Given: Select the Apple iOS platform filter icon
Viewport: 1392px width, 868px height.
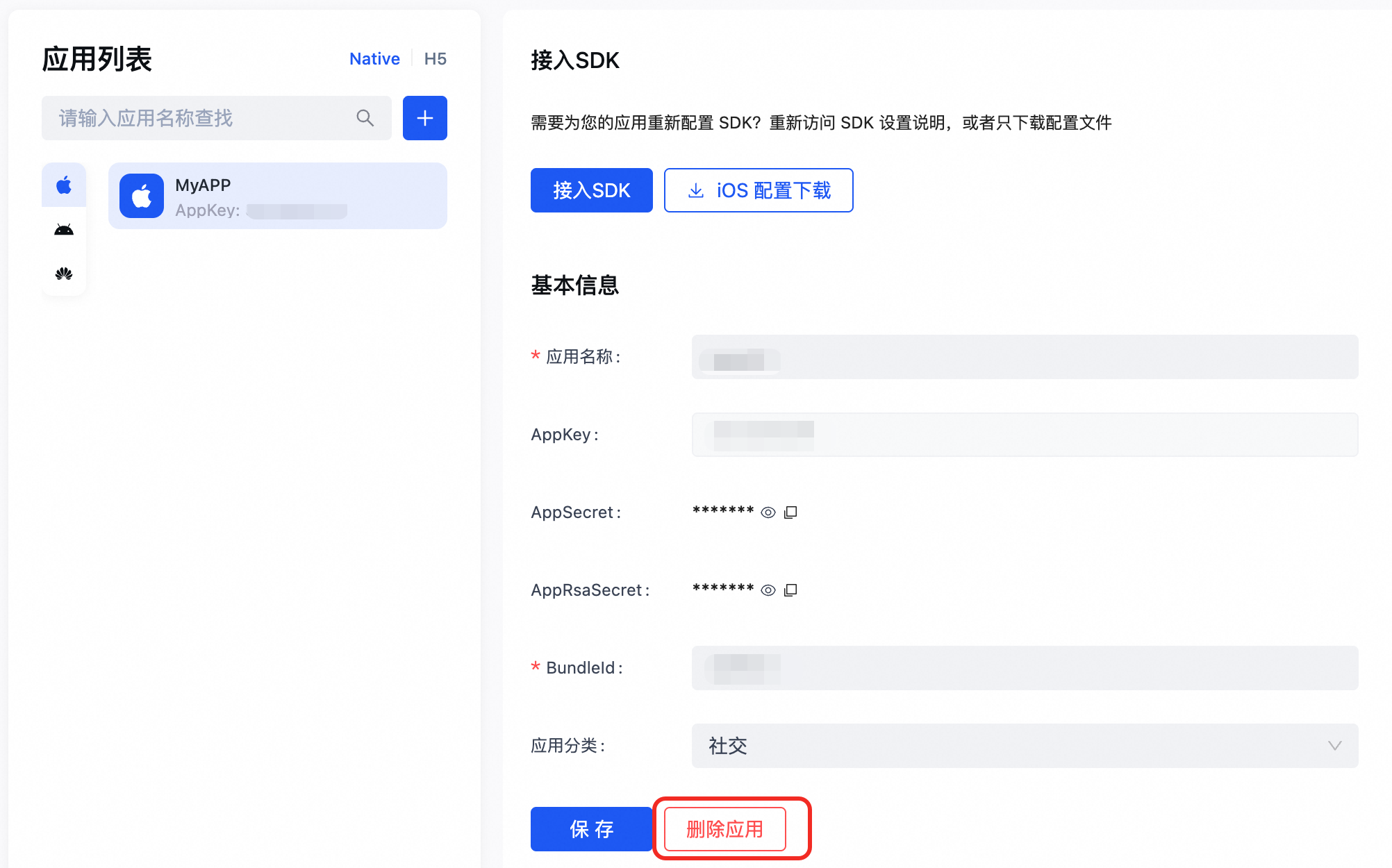Looking at the screenshot, I should pos(64,185).
